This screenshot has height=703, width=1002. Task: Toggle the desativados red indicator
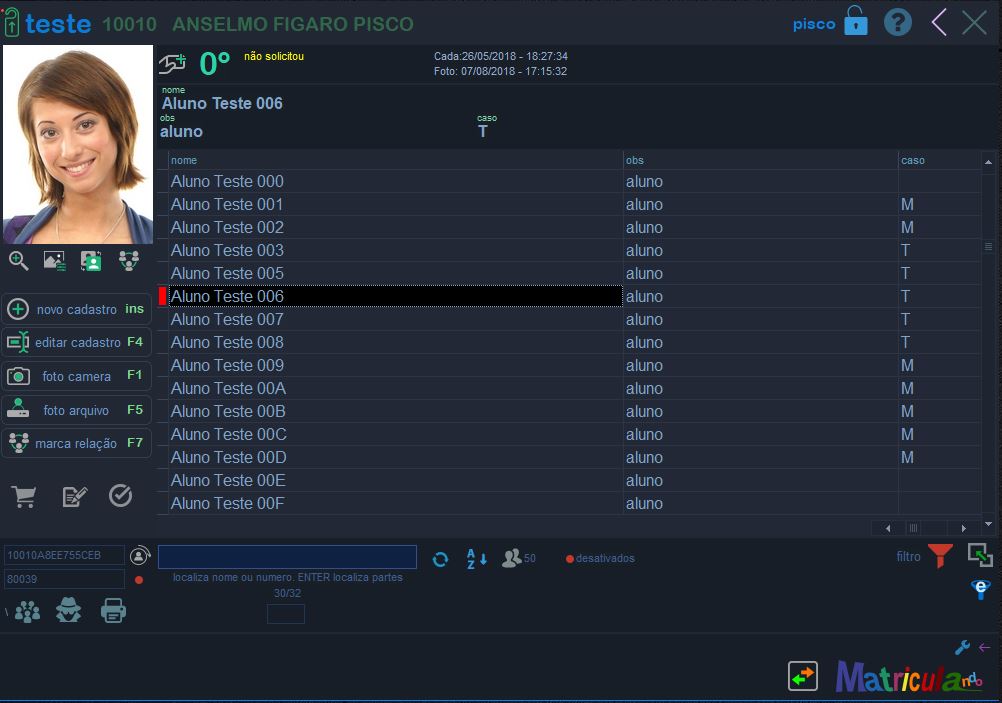(x=570, y=559)
